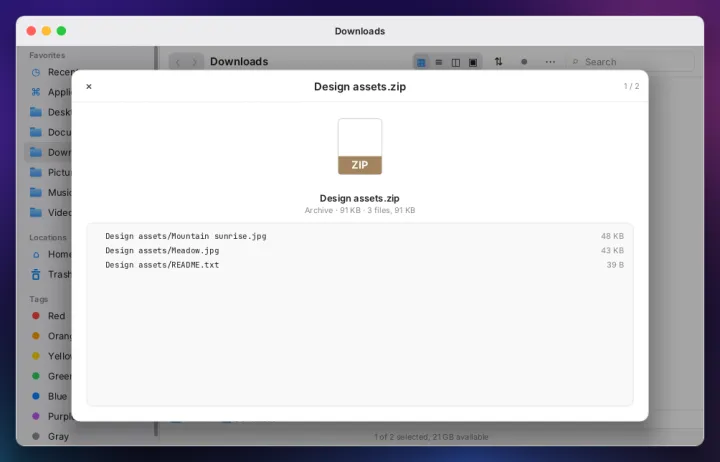The image size is (720, 462).
Task: Open Trash under Locations
Action: click(x=50, y=274)
